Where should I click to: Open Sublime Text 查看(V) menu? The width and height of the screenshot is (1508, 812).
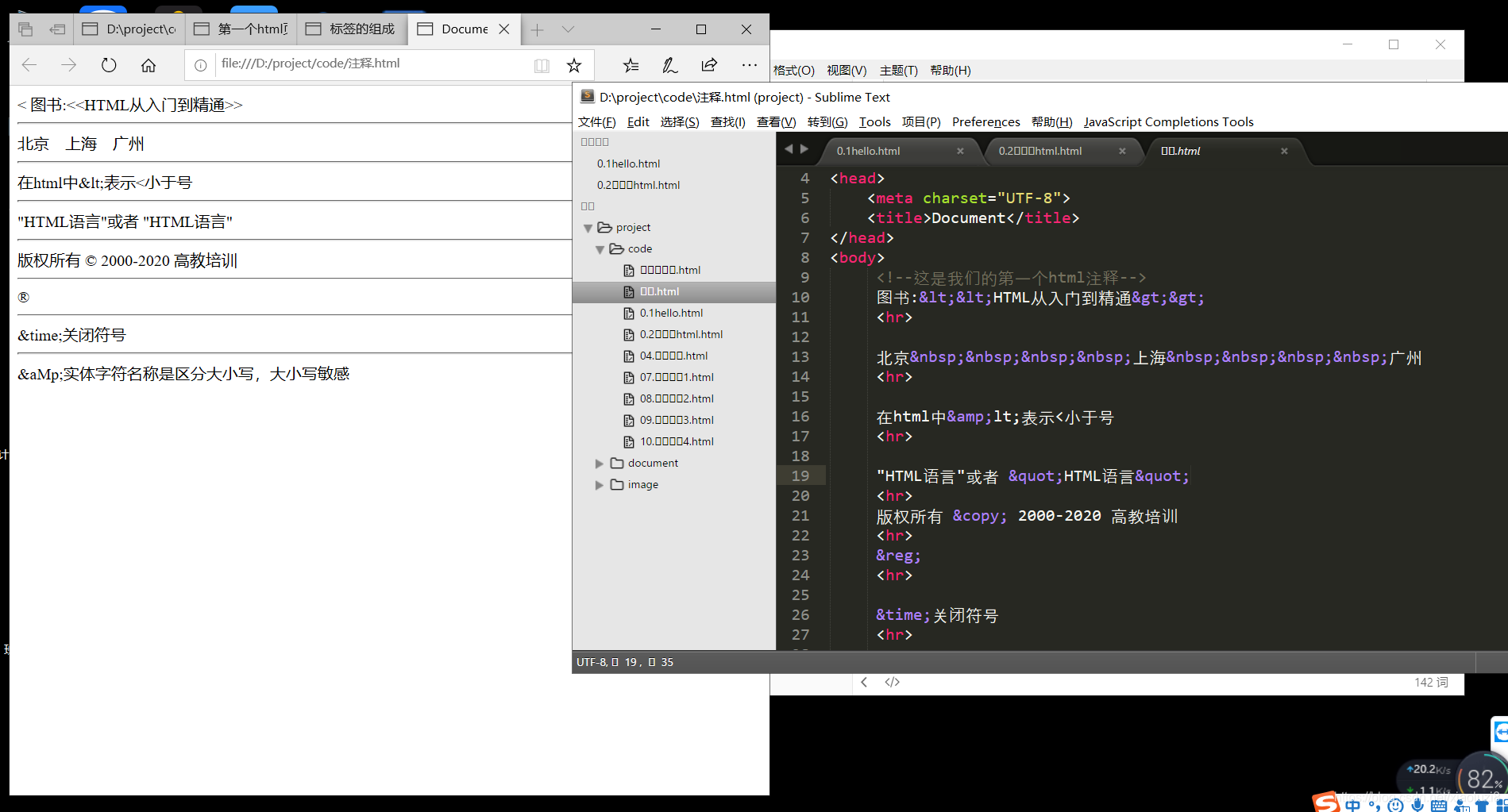click(776, 121)
